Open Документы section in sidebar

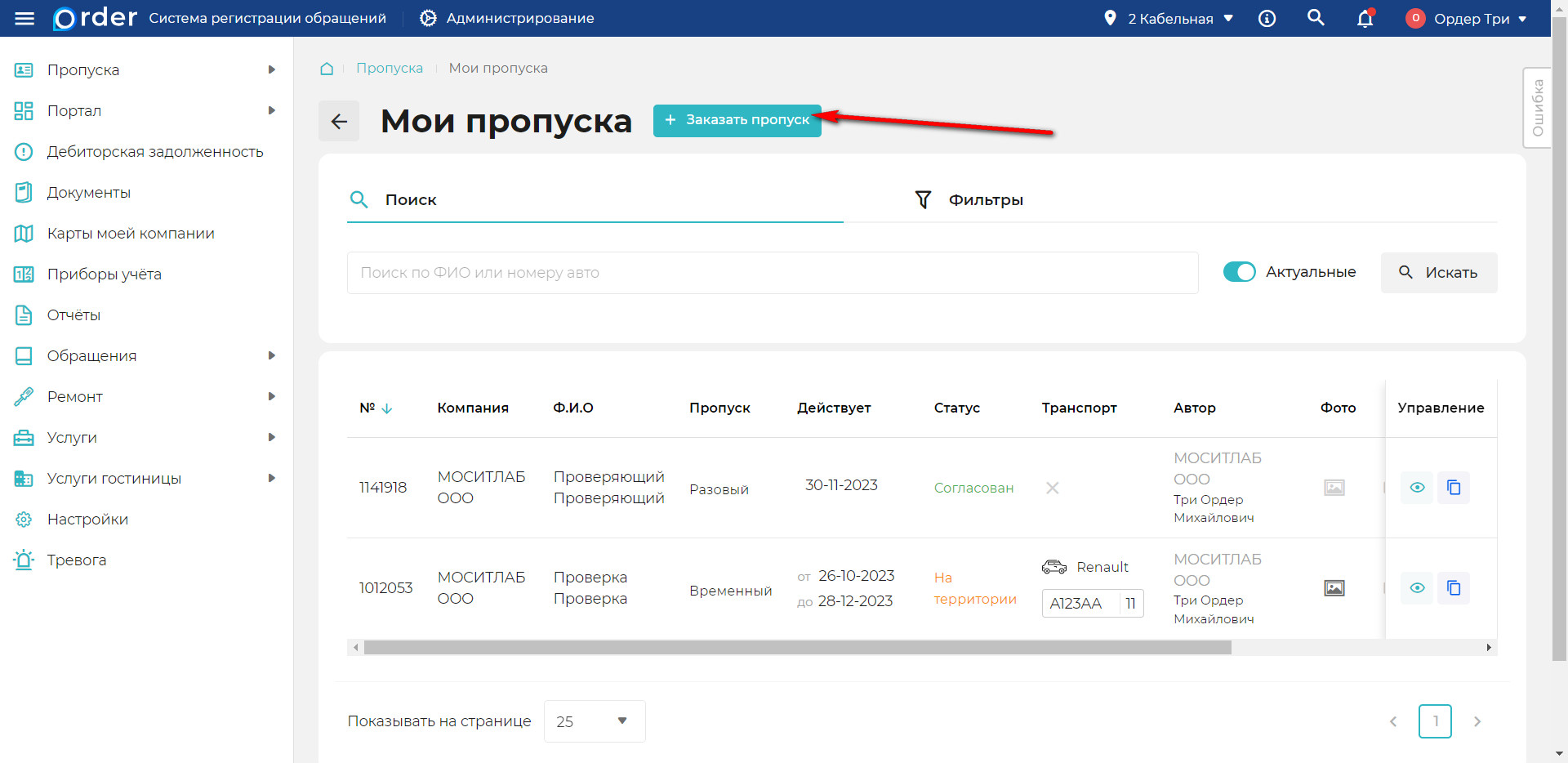pyautogui.click(x=89, y=192)
